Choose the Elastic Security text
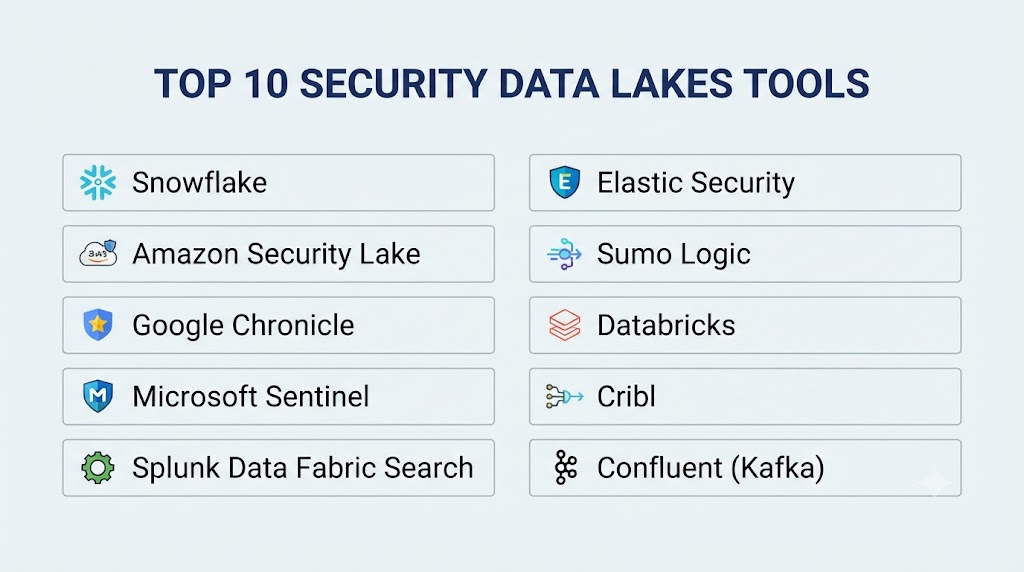Image resolution: width=1024 pixels, height=572 pixels. point(696,183)
